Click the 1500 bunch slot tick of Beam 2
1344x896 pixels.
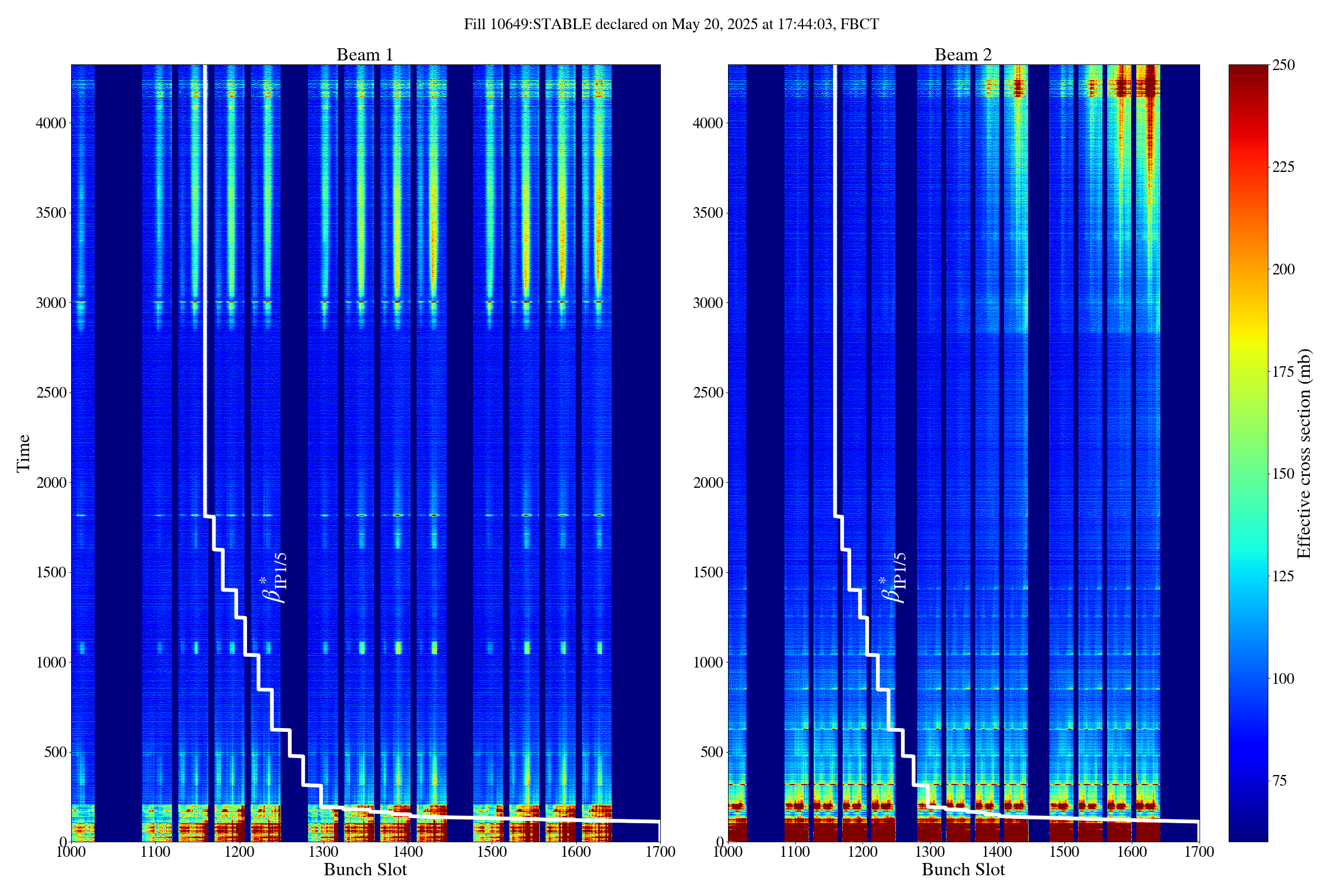(x=1064, y=852)
